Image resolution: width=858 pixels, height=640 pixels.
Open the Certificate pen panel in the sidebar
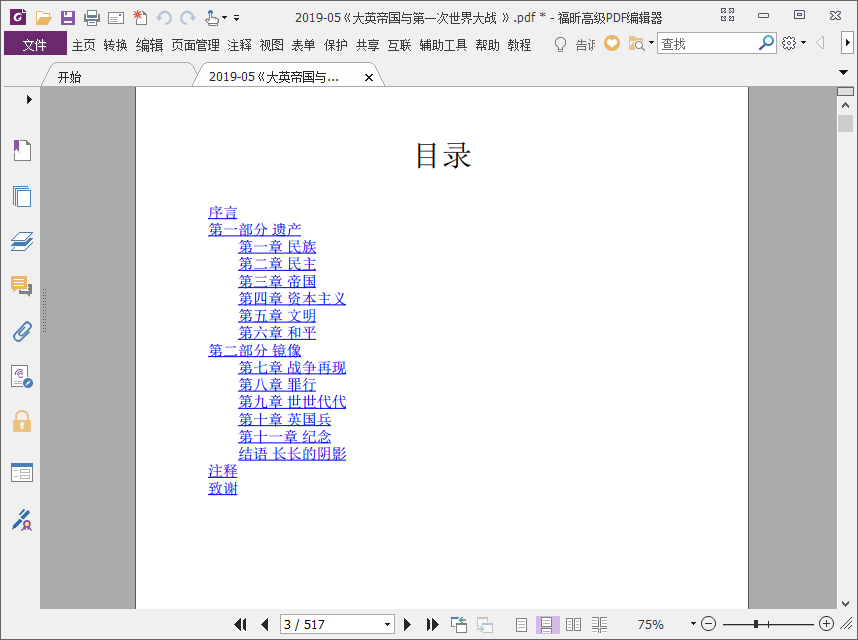[x=22, y=520]
